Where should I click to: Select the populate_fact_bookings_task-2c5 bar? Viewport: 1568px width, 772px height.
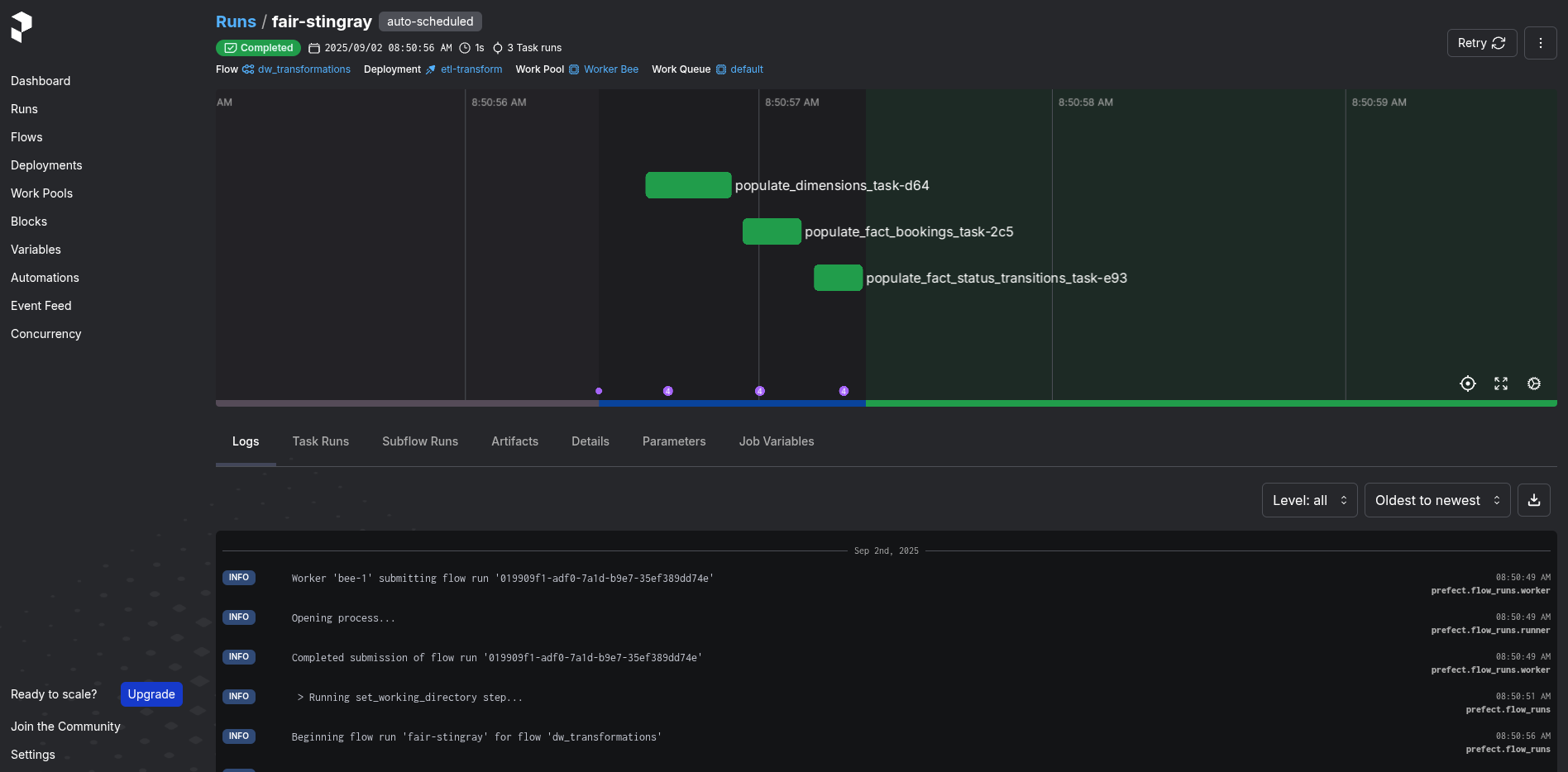click(x=772, y=231)
